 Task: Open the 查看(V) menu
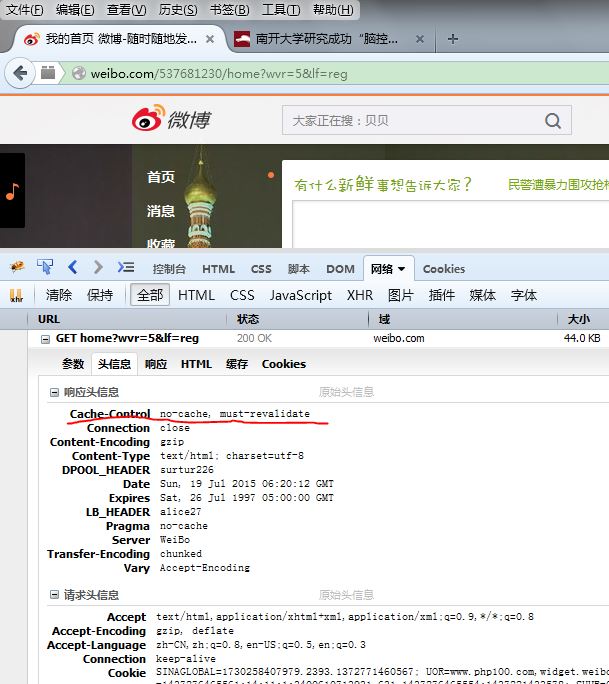tap(127, 10)
